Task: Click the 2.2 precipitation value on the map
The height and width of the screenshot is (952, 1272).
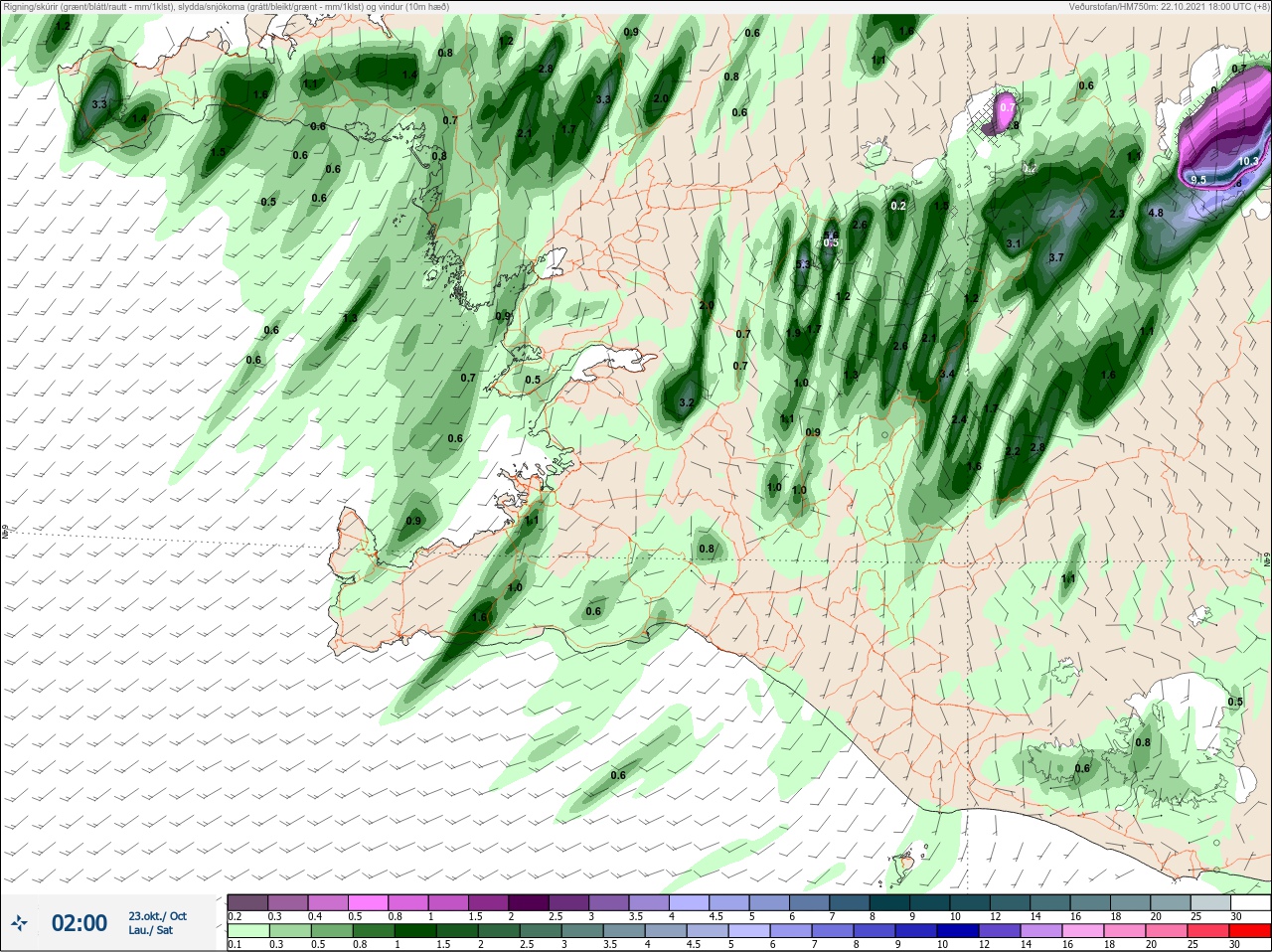Action: point(1013,451)
